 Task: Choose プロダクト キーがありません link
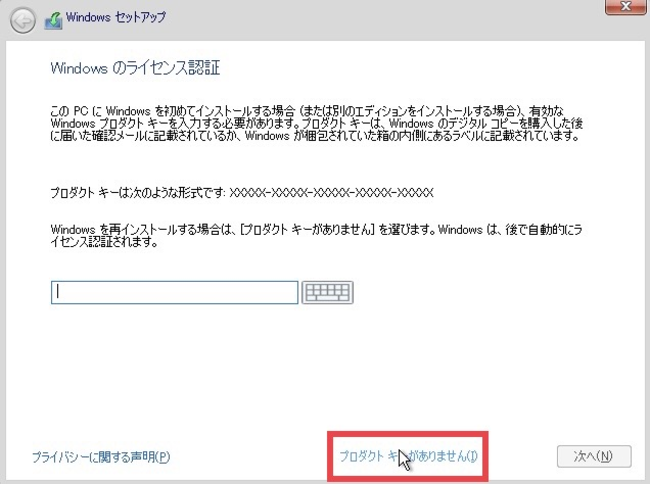tap(408, 456)
